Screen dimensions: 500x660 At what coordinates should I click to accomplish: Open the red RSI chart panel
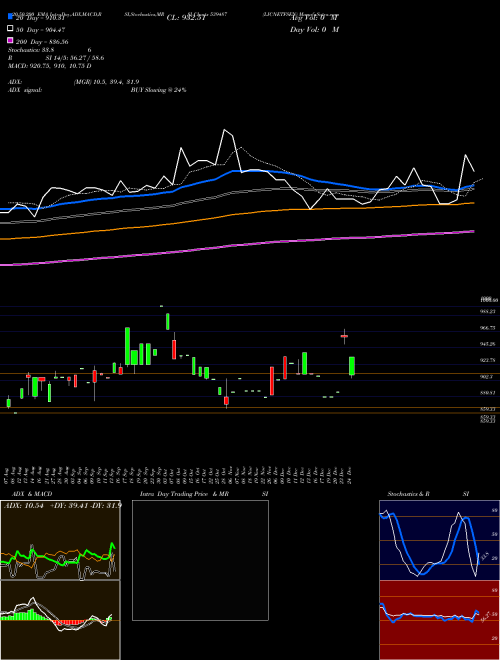(x=439, y=620)
